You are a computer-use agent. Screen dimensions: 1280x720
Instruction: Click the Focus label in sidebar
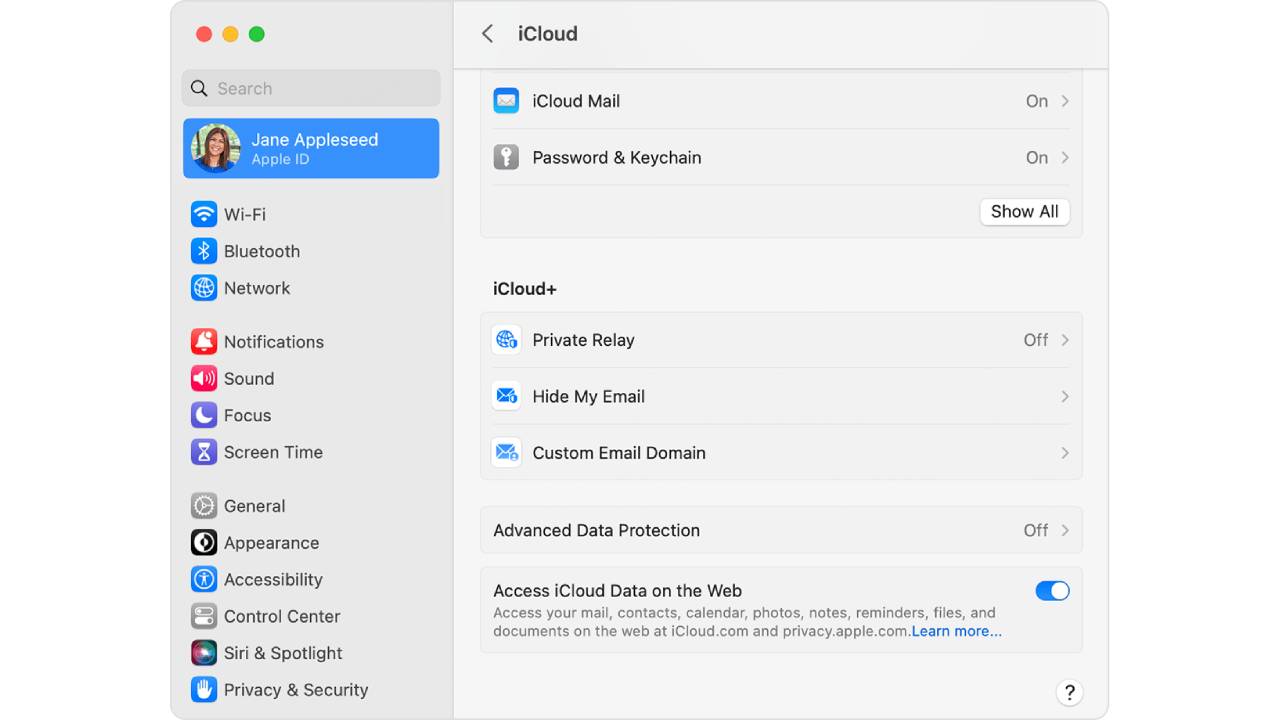(x=247, y=415)
